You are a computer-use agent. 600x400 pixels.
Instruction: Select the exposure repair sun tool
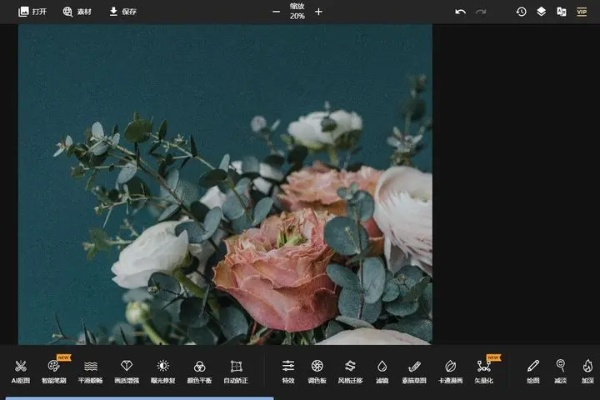[x=163, y=371]
